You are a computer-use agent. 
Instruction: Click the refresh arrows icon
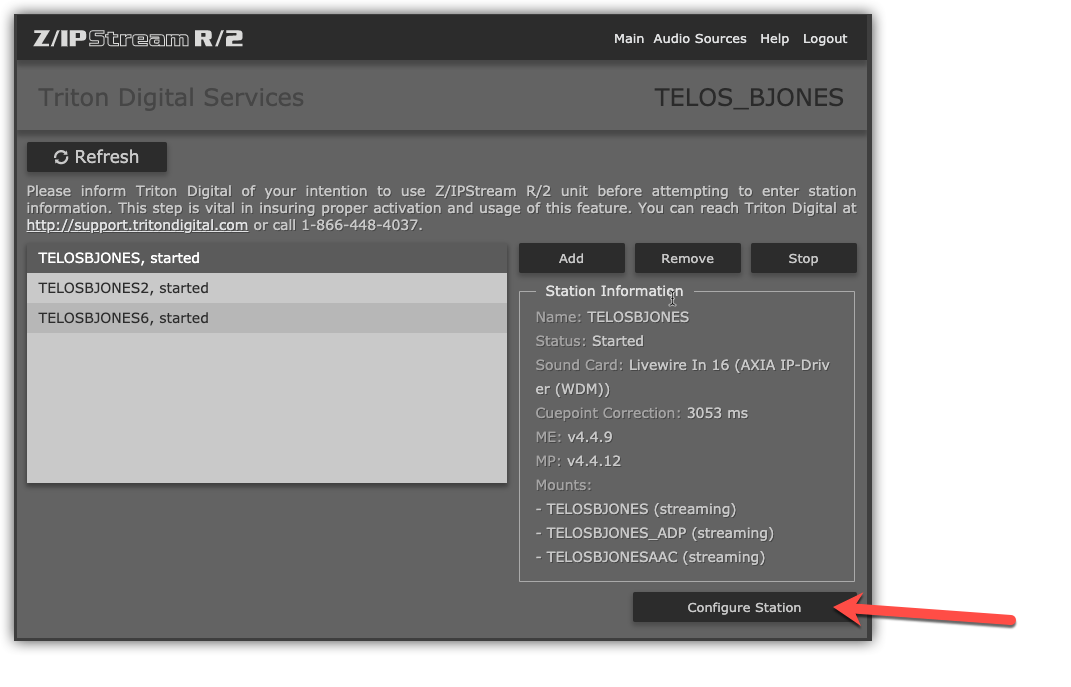61,157
